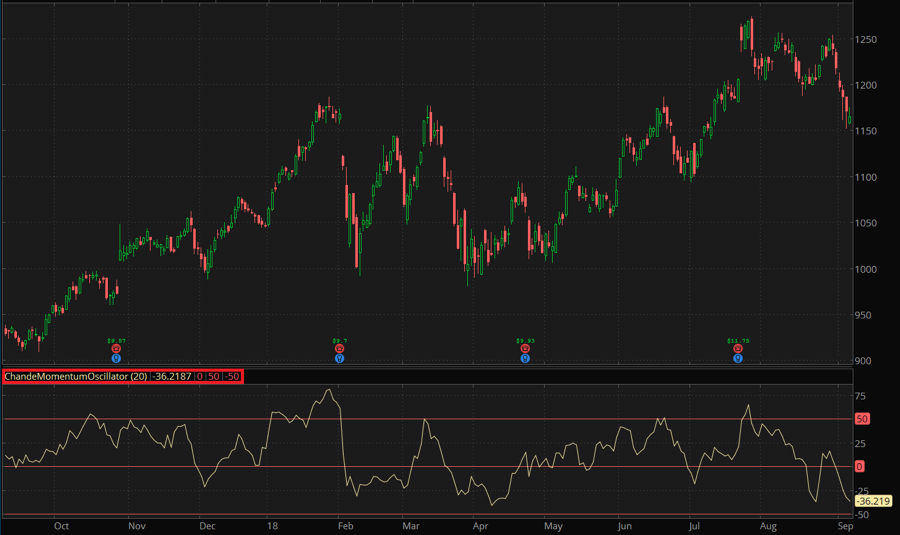Click the blue dividend icon near late July
The width and height of the screenshot is (900, 535).
click(x=738, y=358)
